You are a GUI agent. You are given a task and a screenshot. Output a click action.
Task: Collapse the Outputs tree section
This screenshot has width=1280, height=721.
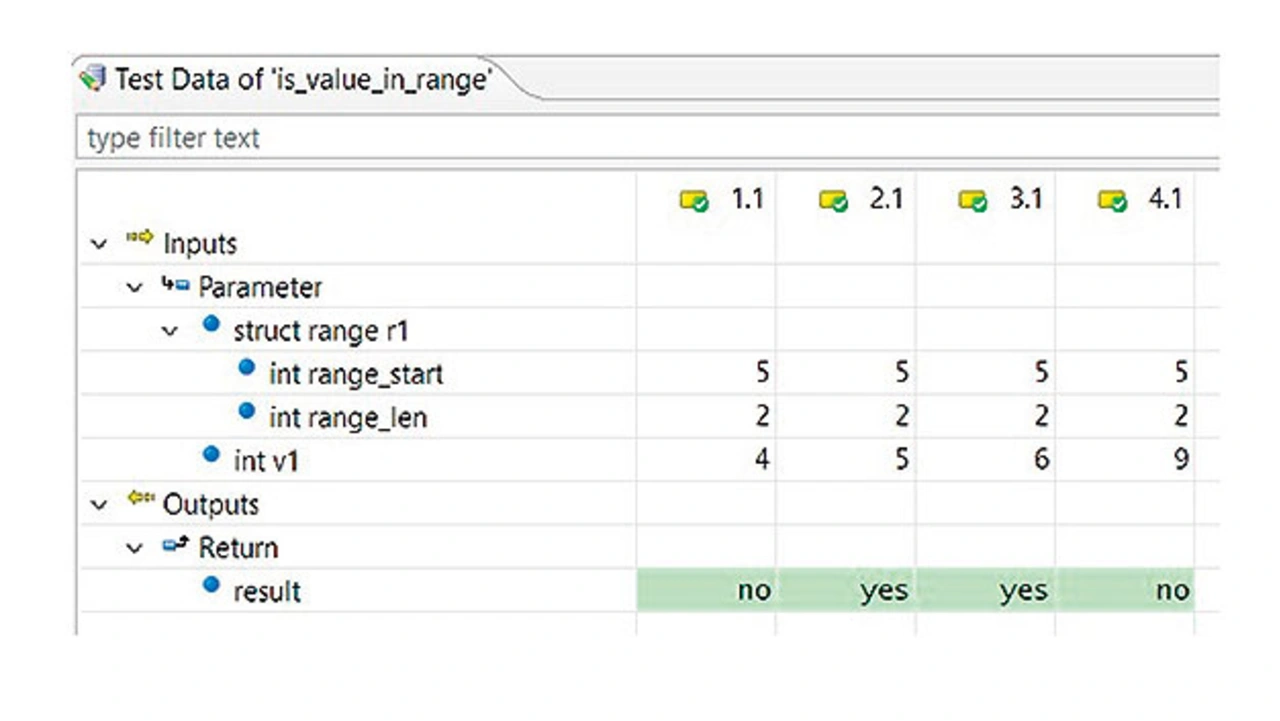(x=98, y=505)
